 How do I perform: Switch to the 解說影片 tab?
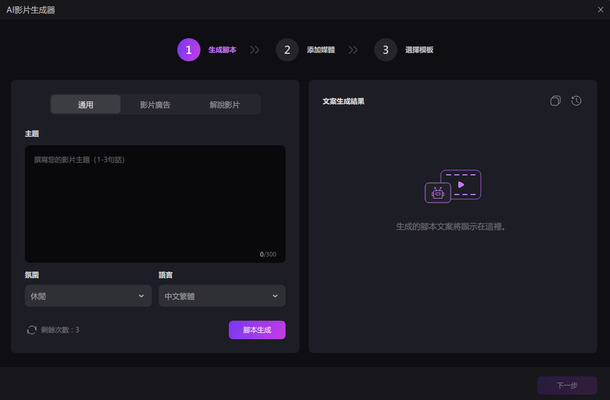tap(225, 104)
